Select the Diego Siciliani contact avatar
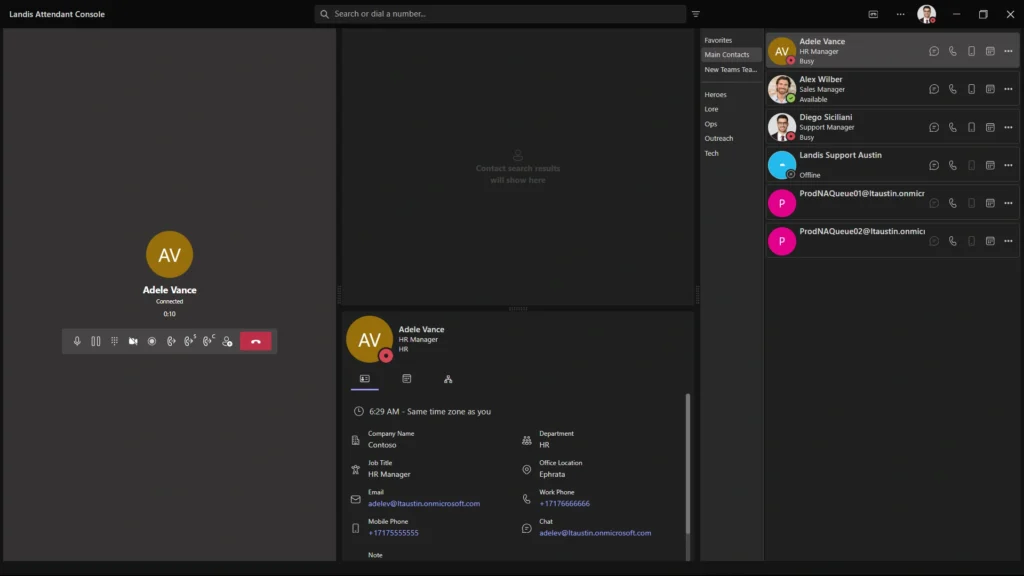1024x576 pixels. click(782, 127)
